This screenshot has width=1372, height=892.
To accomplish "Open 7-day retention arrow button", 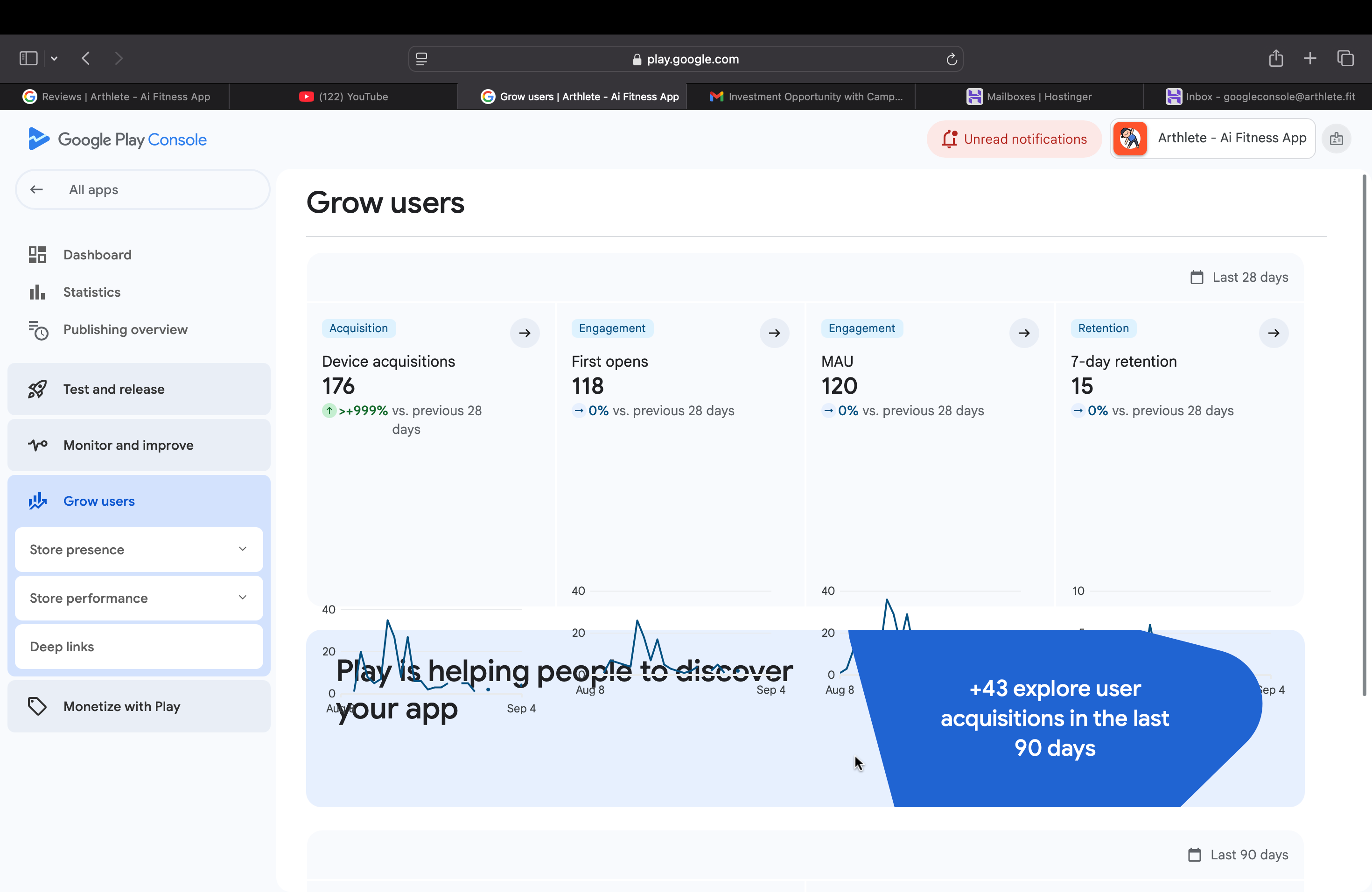I will 1274,333.
